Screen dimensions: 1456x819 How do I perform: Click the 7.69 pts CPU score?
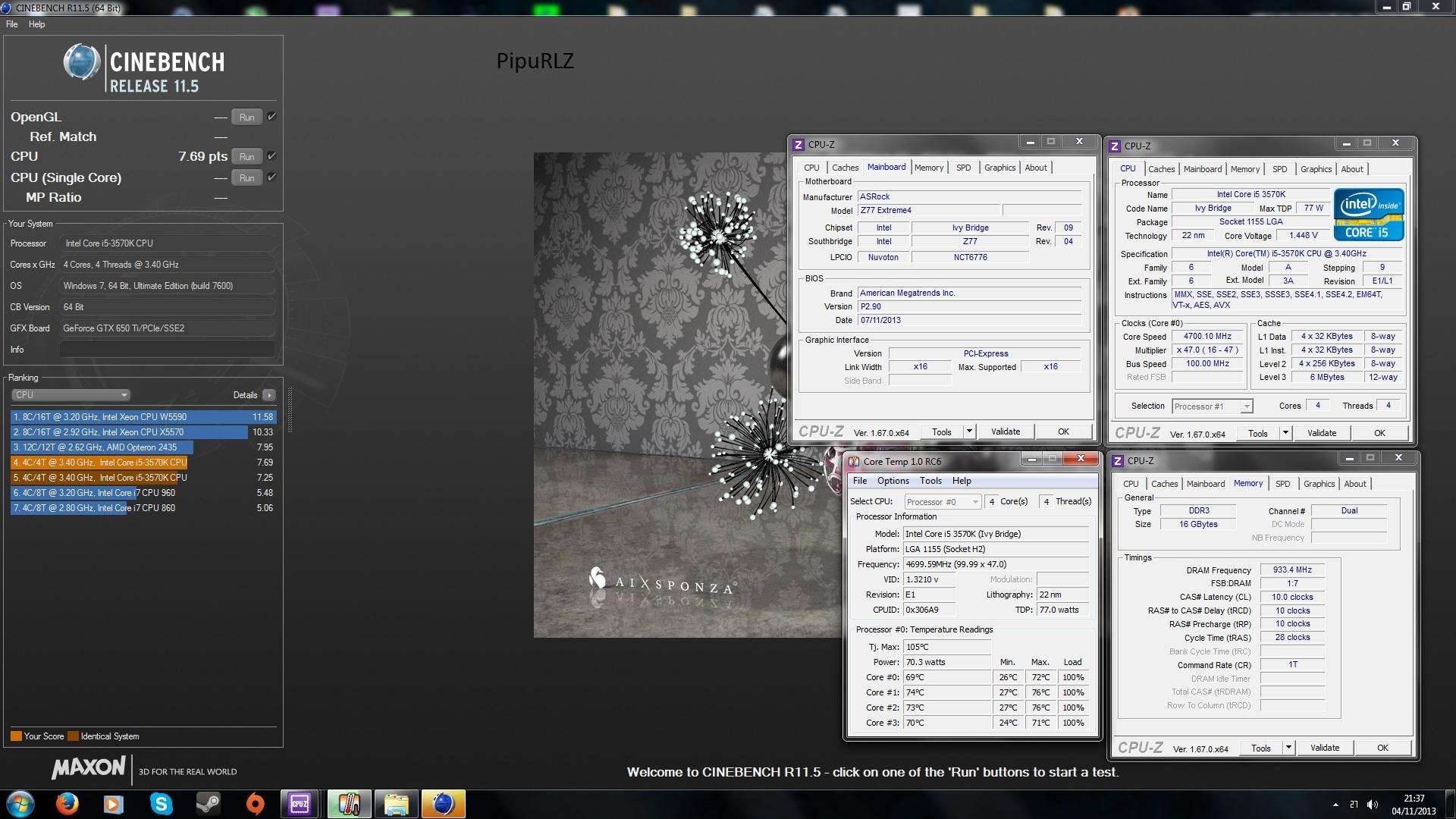(202, 156)
